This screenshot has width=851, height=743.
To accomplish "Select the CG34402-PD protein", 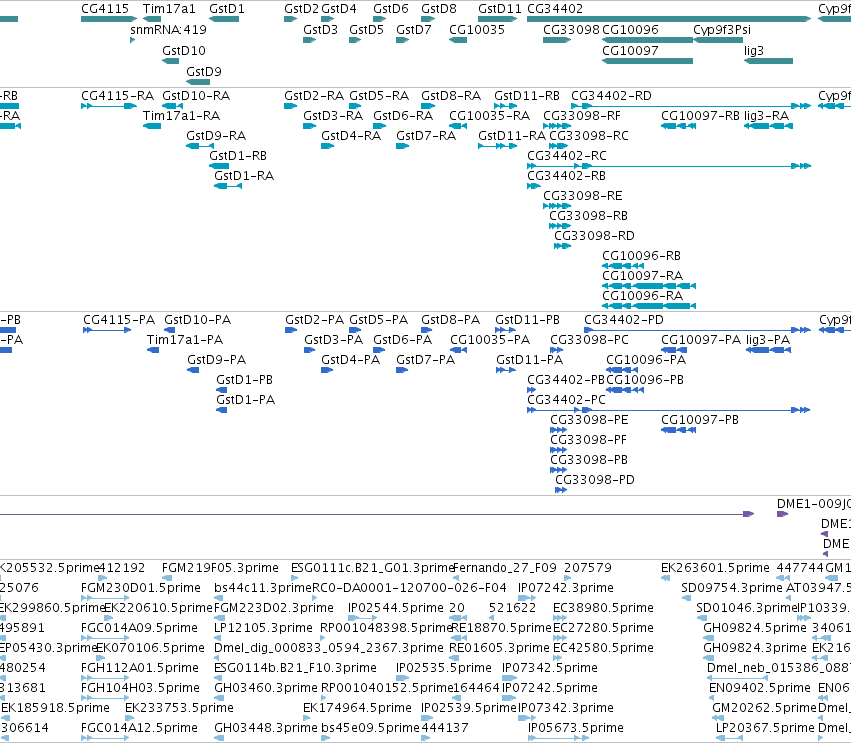I will click(x=697, y=330).
